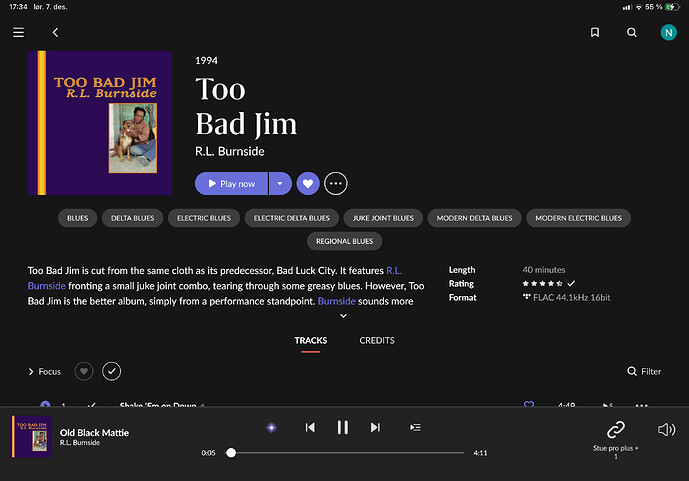This screenshot has height=481, width=689.
Task: Click the Wi-Fi status icon
Action: click(639, 7)
